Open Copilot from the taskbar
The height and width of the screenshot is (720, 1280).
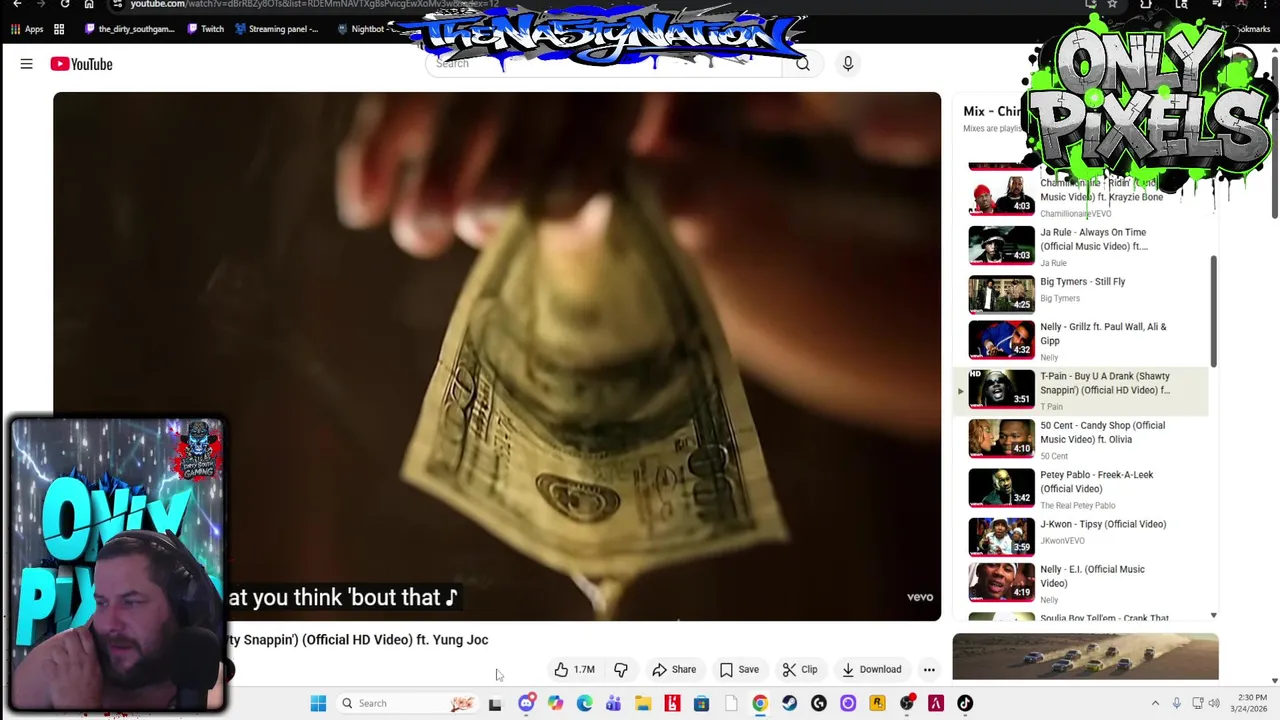555,703
